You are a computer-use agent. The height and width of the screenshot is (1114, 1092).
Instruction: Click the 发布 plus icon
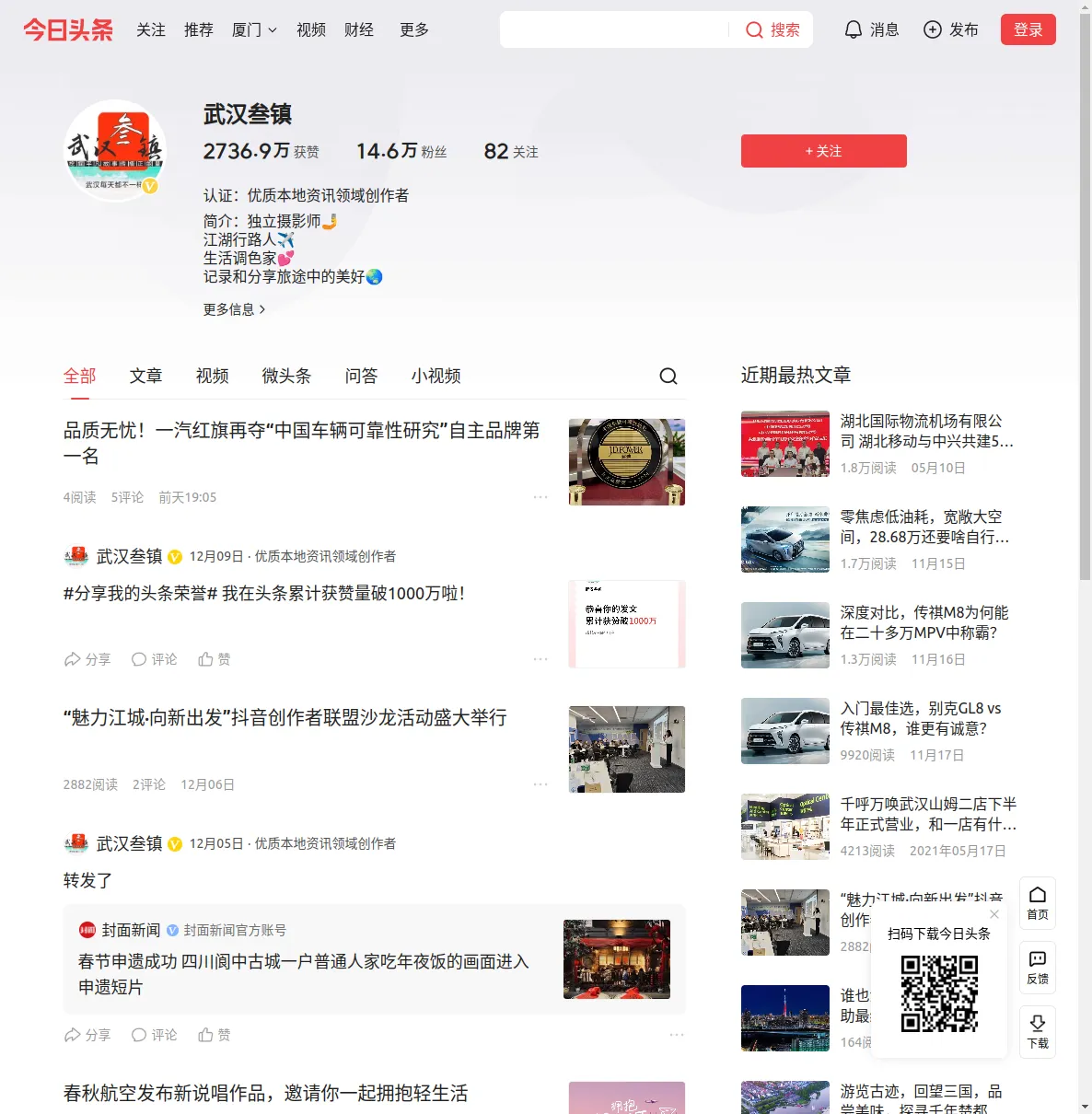(933, 29)
